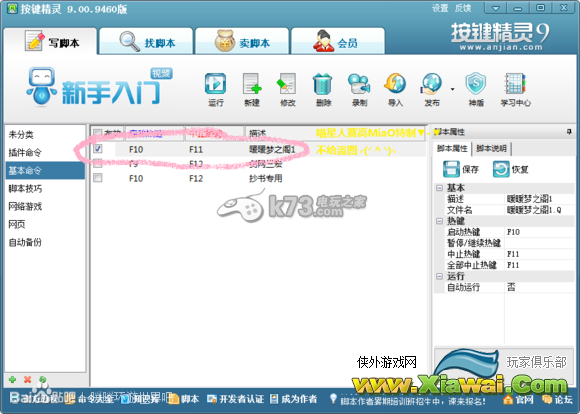Select the 基本命令 category
This screenshot has width=580, height=414.
(x=45, y=170)
